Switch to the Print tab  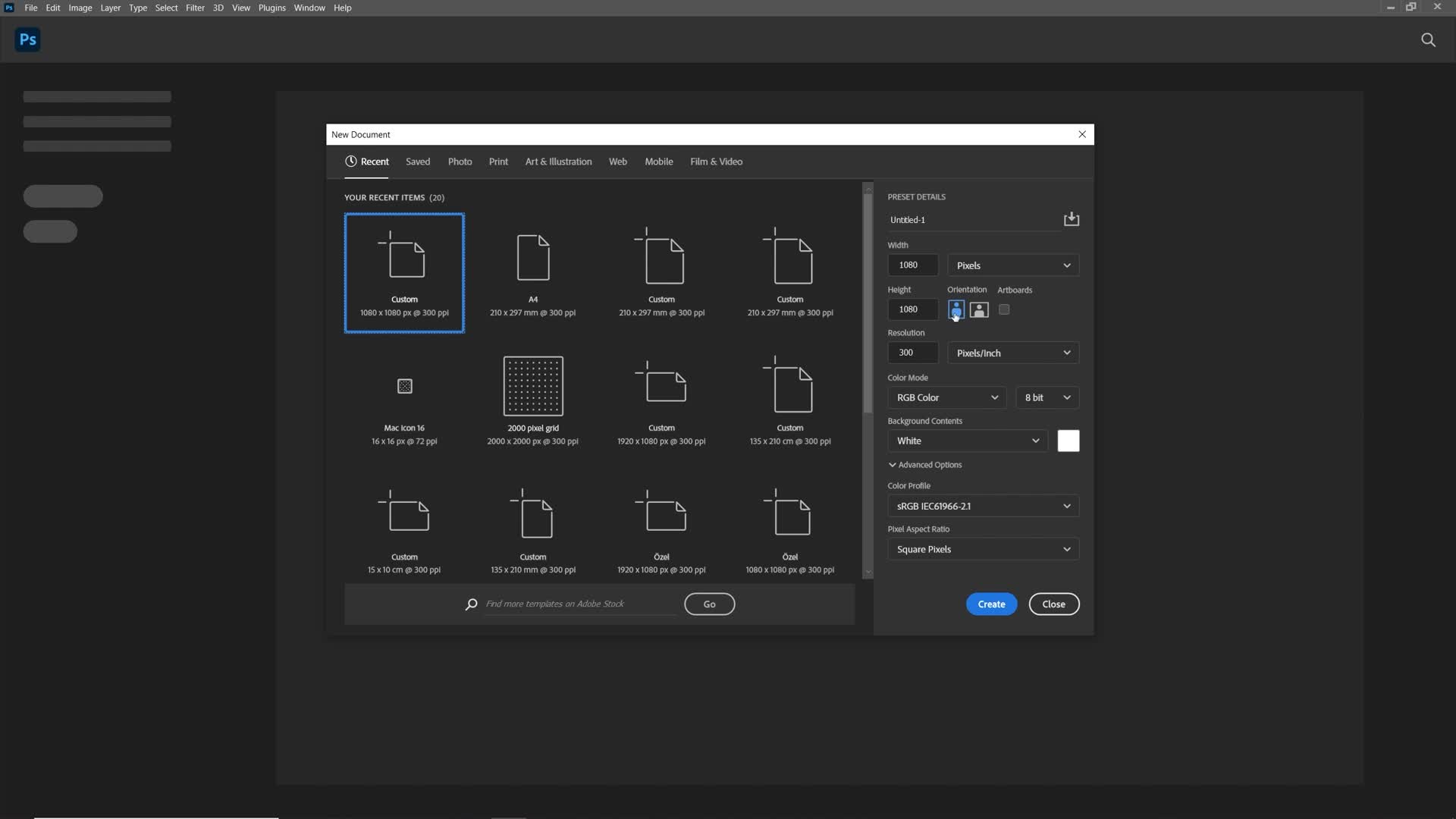coord(499,161)
